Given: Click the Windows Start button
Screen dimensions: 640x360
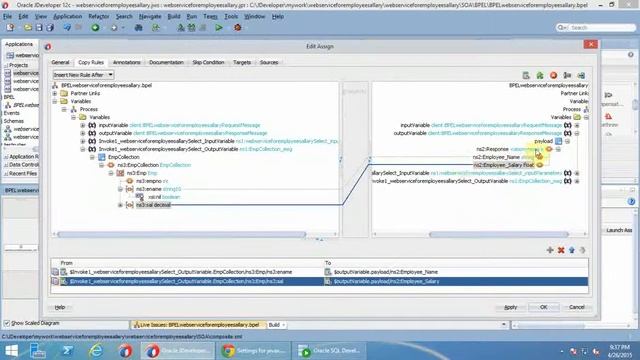Looking at the screenshot, I should tap(11, 351).
